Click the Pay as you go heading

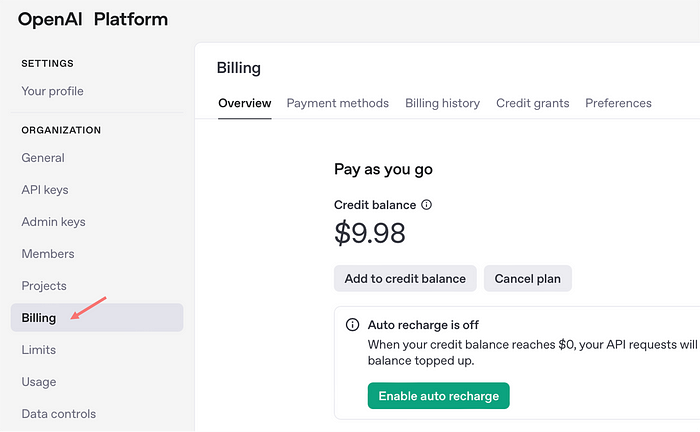pyautogui.click(x=383, y=170)
